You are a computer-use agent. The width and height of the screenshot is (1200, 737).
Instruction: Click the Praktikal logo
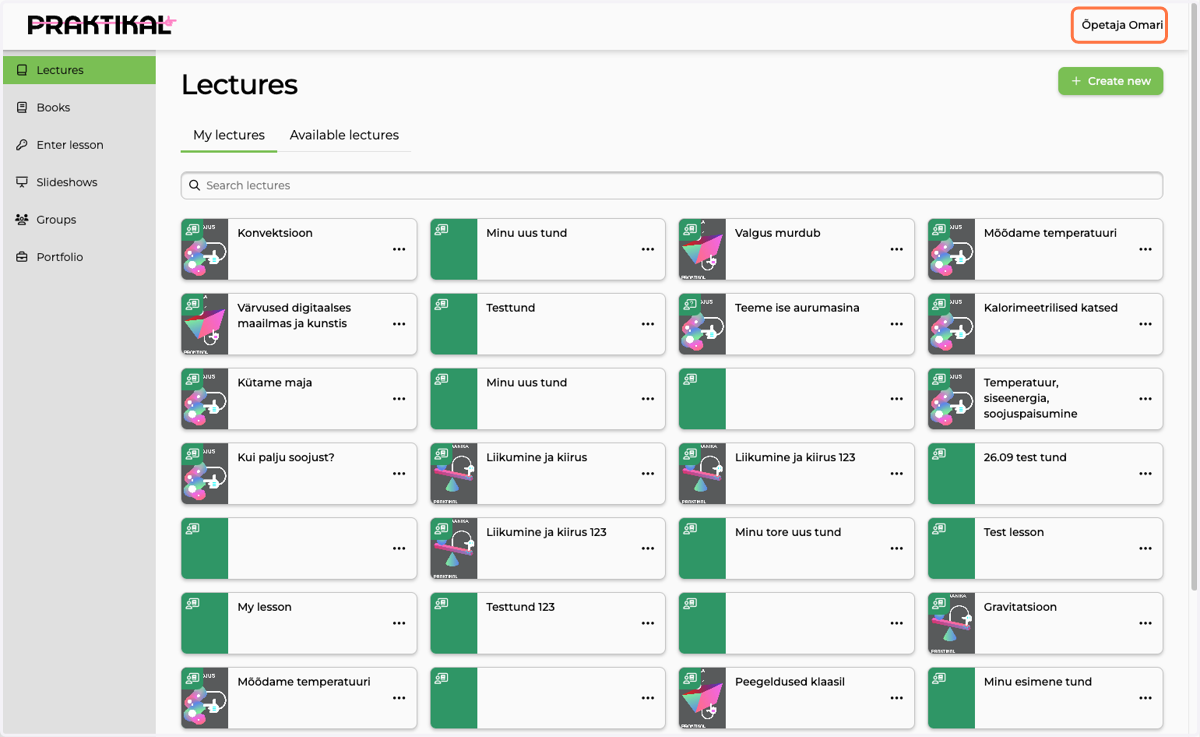click(102, 25)
